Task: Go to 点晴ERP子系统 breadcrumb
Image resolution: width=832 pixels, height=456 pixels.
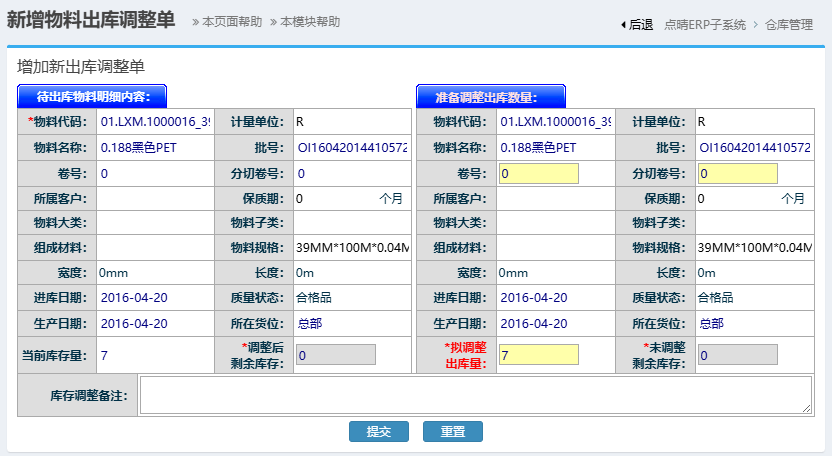Action: click(705, 24)
